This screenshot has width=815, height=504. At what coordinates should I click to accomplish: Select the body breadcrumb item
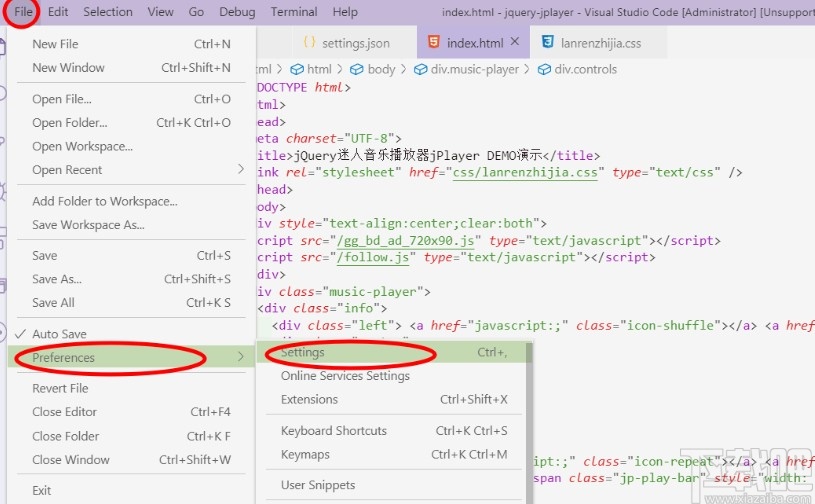(382, 69)
